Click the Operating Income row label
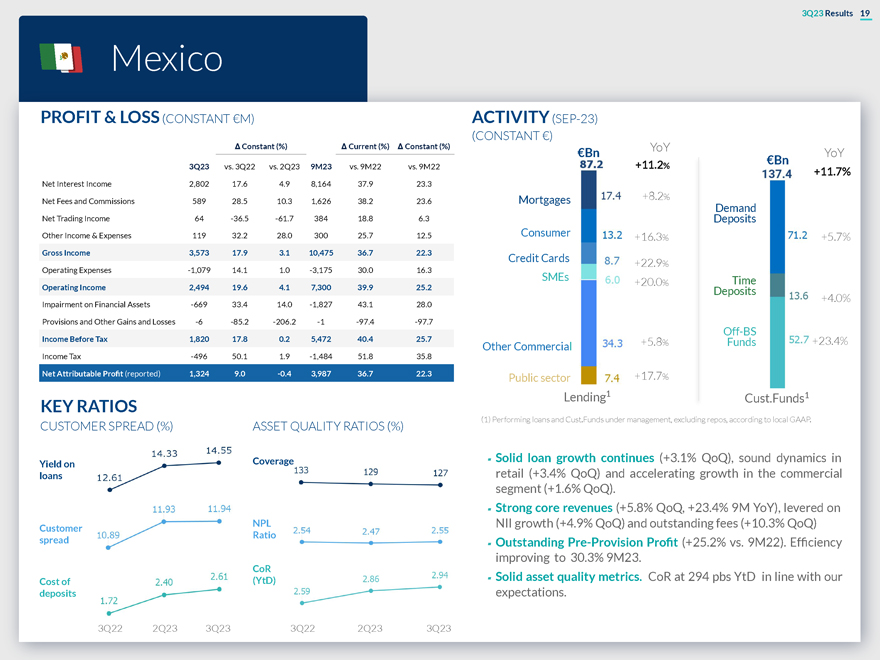 (74, 287)
